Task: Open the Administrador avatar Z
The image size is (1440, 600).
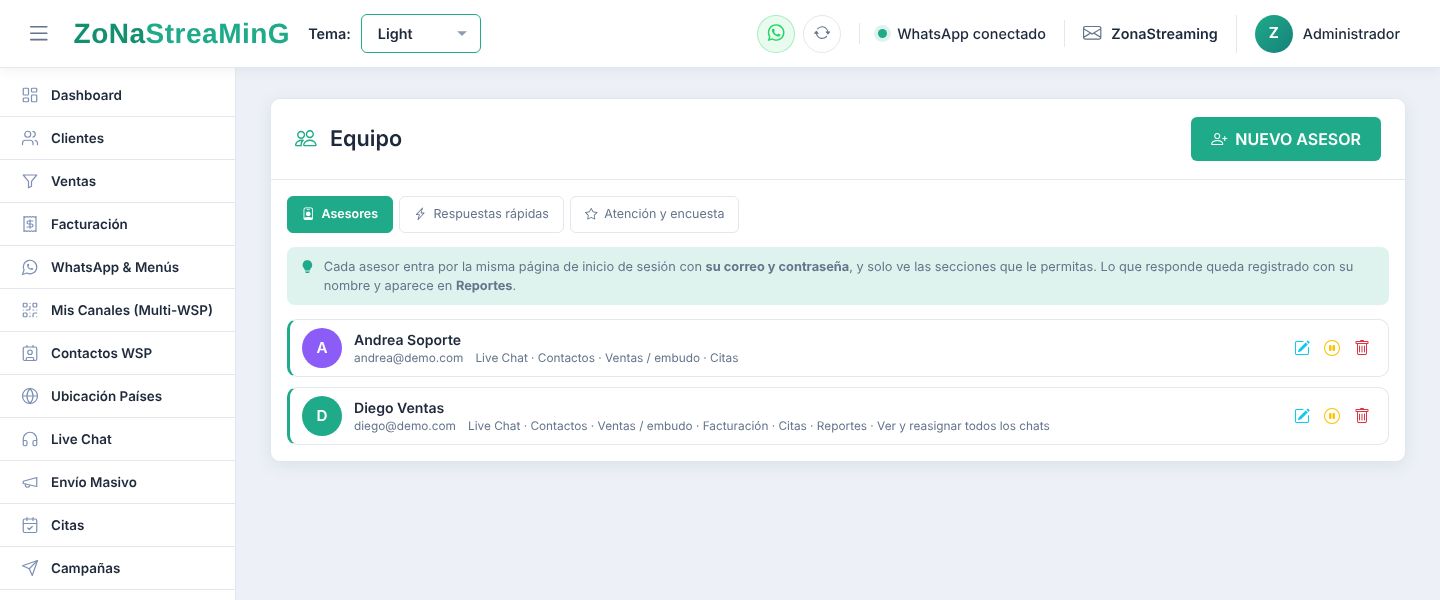Action: (1274, 34)
